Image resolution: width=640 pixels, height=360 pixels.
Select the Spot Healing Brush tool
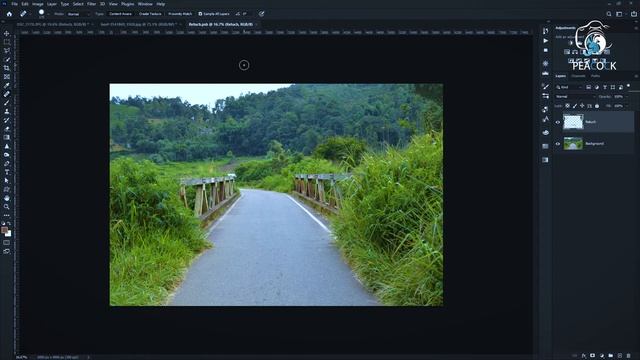[x=7, y=94]
